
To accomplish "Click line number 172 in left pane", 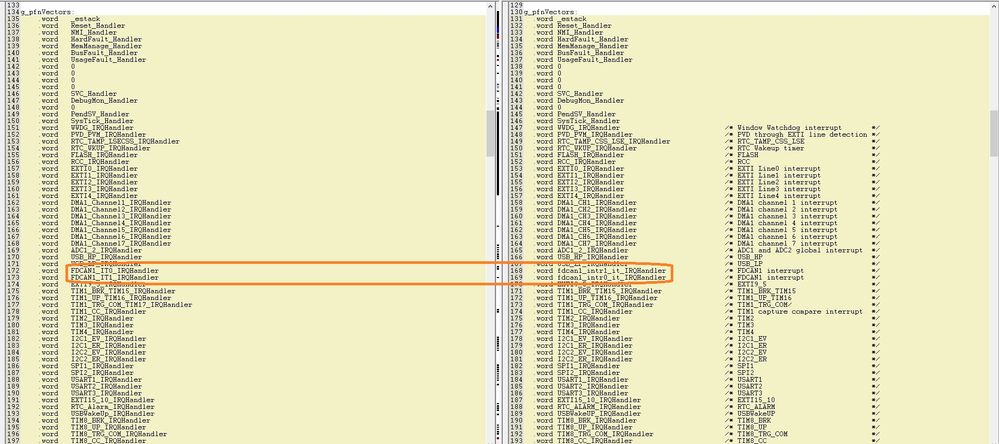I will [13, 271].
